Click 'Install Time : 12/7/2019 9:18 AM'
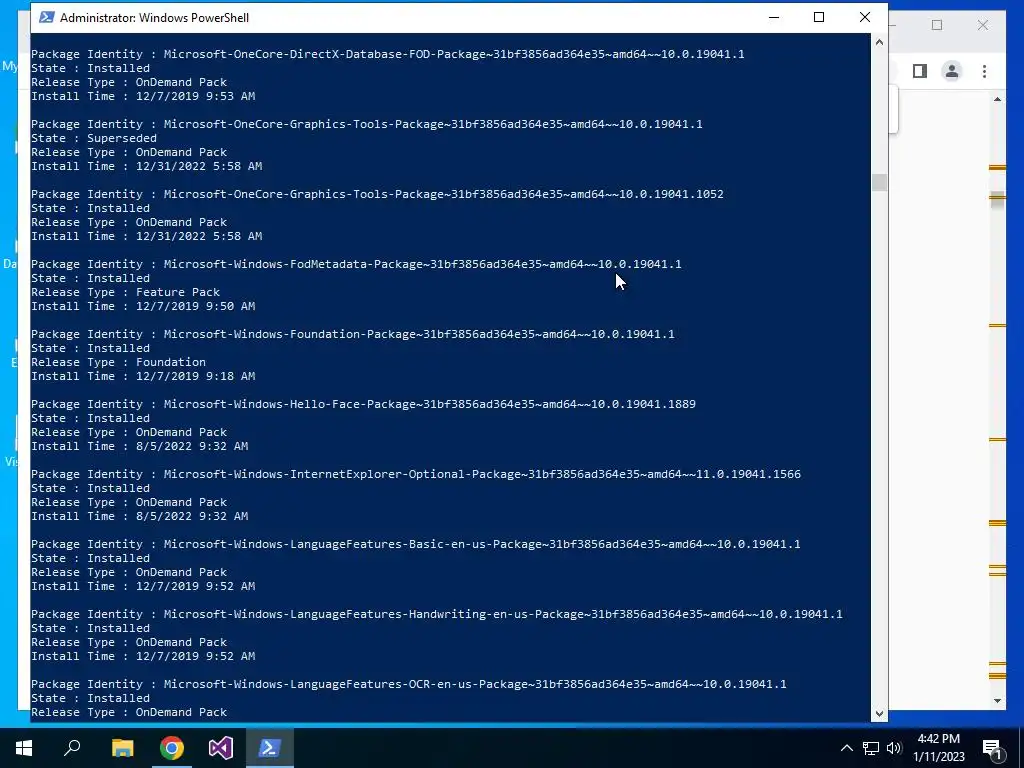This screenshot has width=1024, height=768. point(143,376)
